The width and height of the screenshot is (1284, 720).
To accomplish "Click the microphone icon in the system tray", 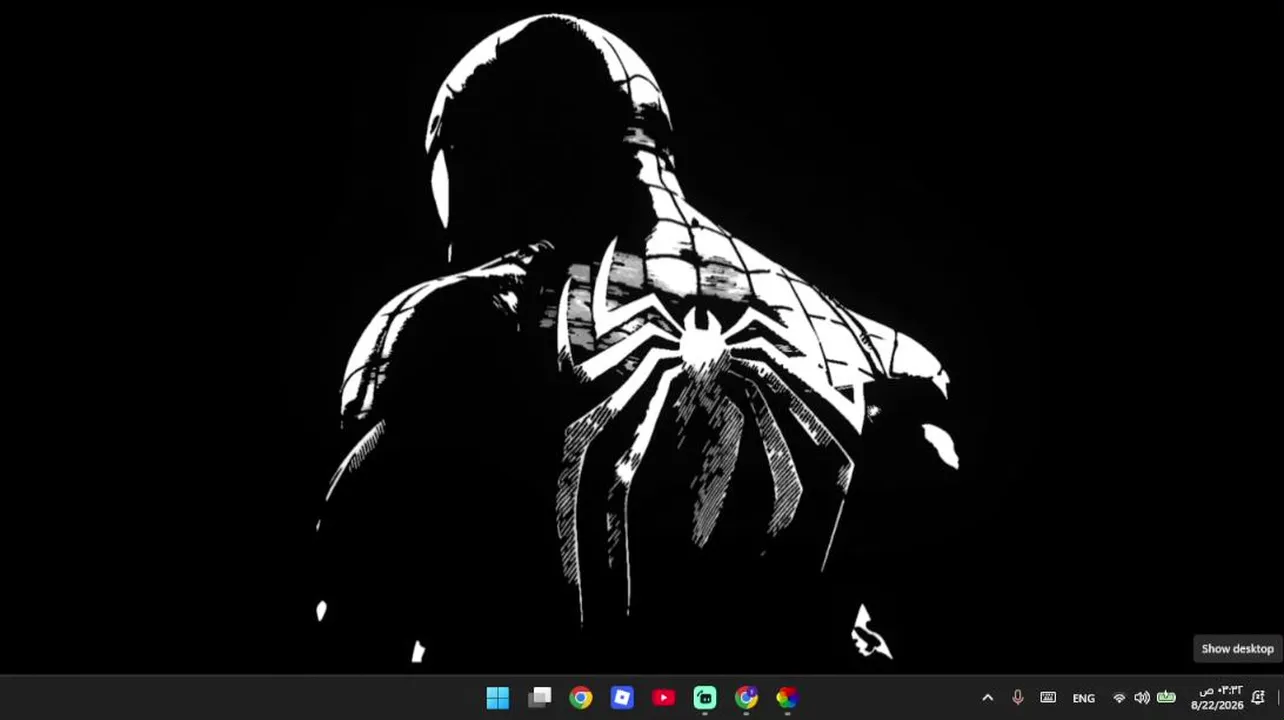I will 1018,698.
